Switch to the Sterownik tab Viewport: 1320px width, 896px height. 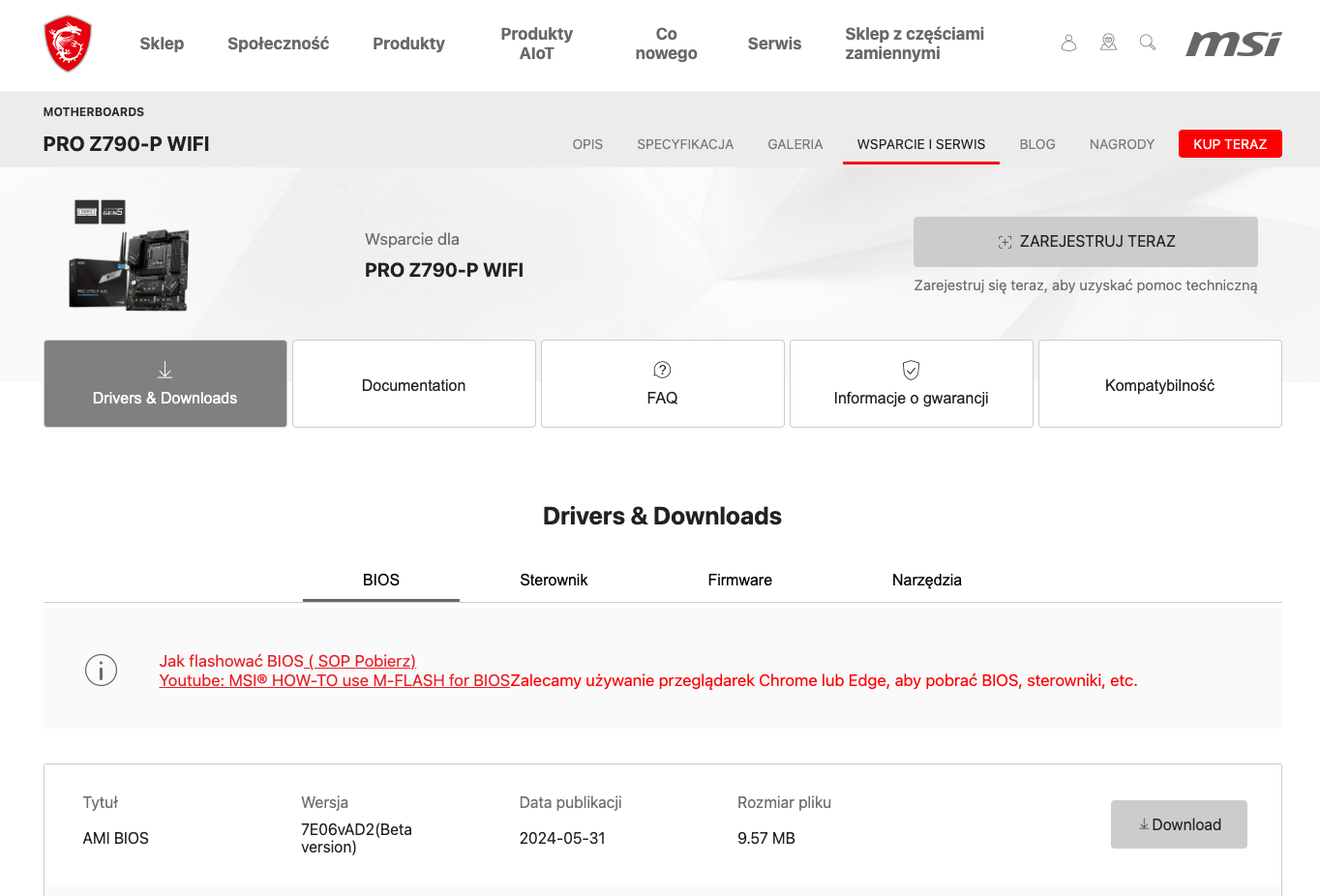554,580
